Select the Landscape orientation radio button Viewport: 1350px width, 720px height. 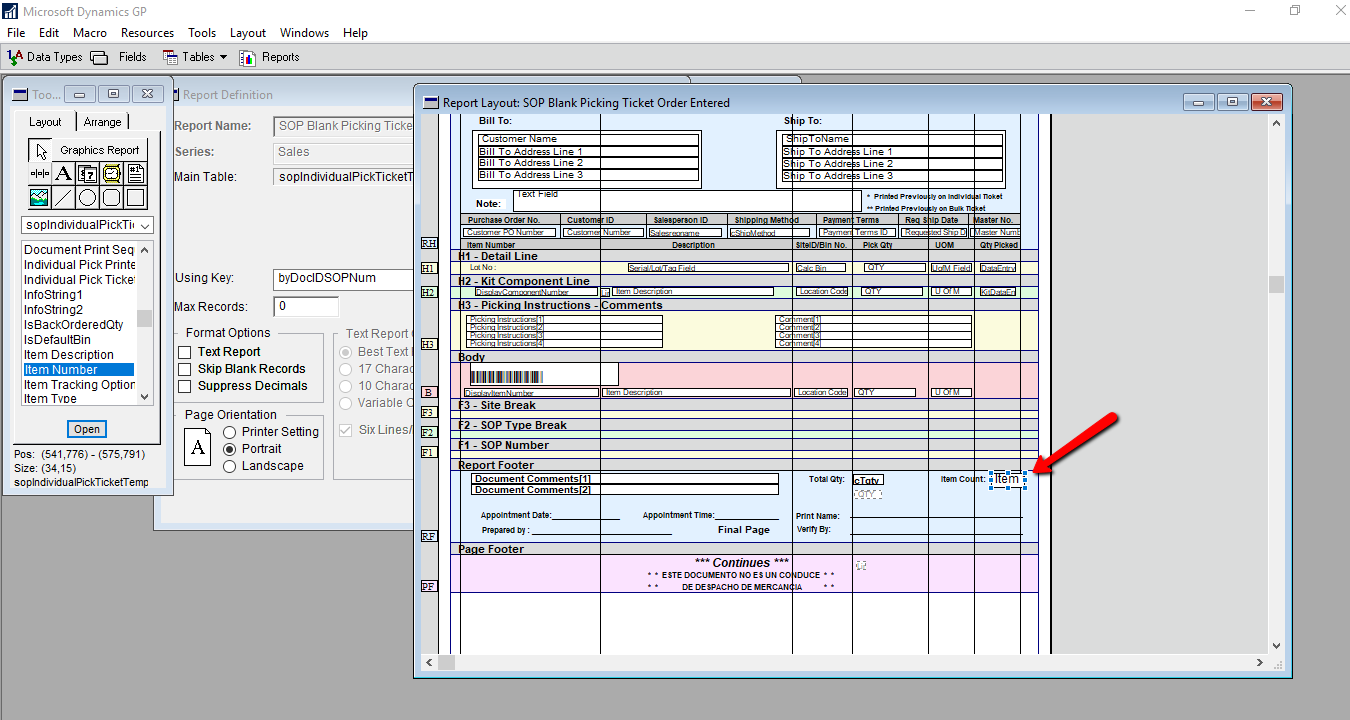point(230,466)
